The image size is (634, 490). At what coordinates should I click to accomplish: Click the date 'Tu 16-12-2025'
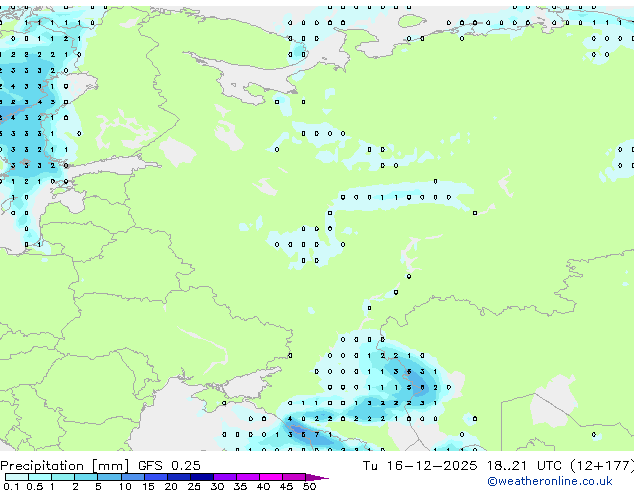point(420,466)
